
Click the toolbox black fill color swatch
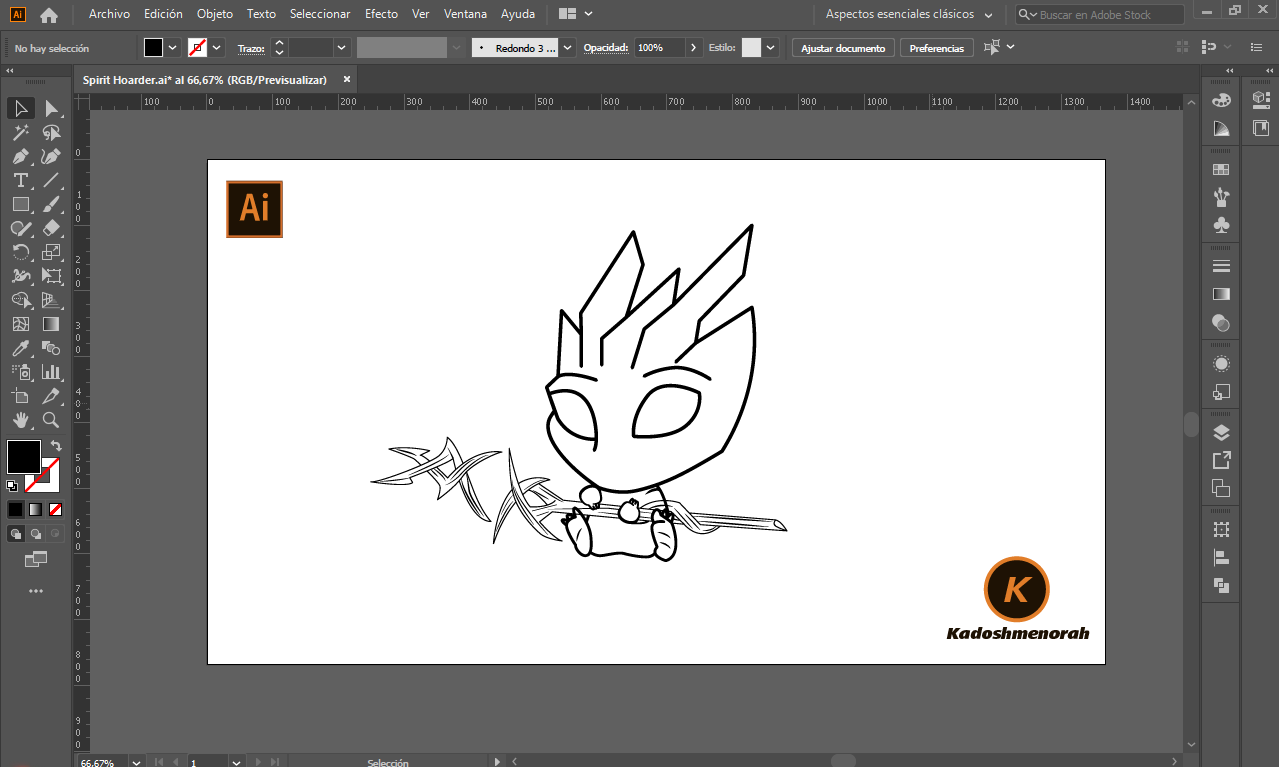coord(24,457)
